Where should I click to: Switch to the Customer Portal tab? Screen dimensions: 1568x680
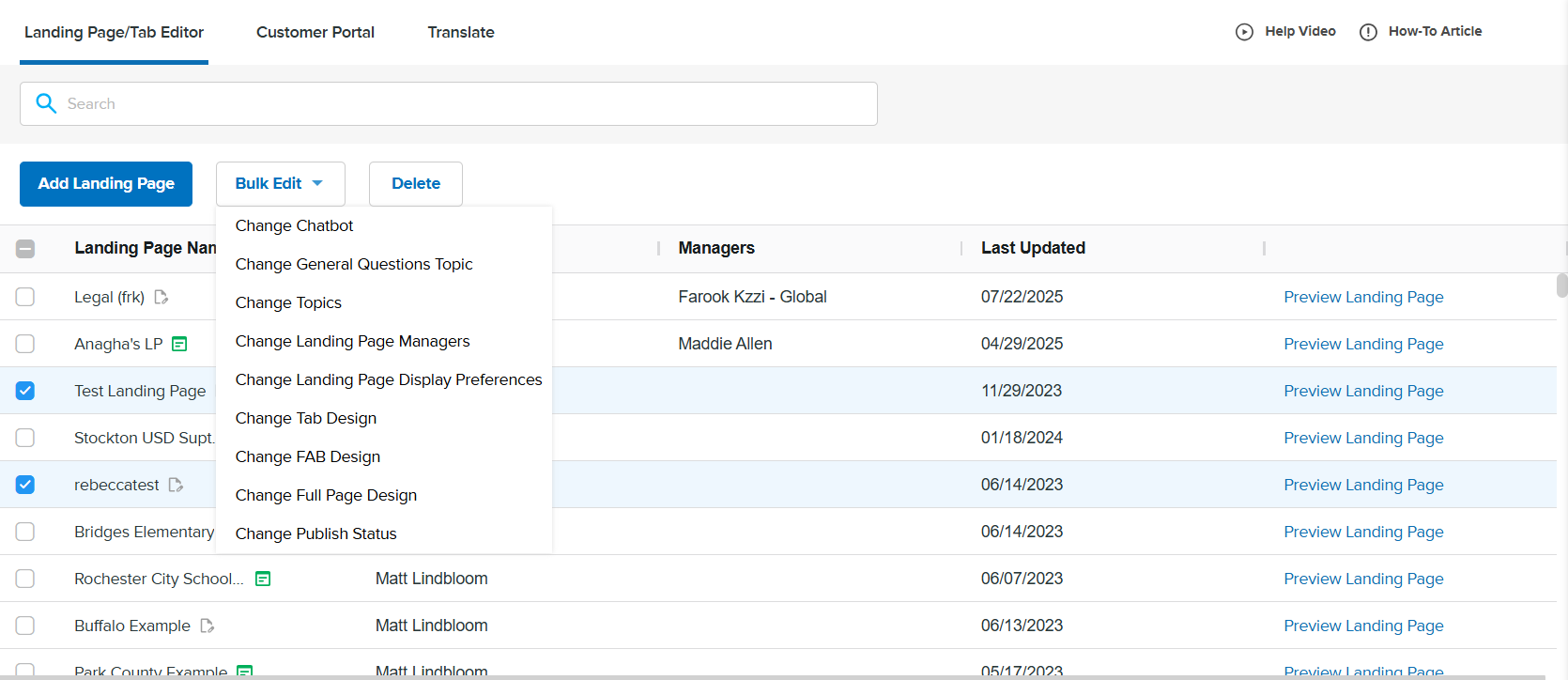tap(315, 32)
